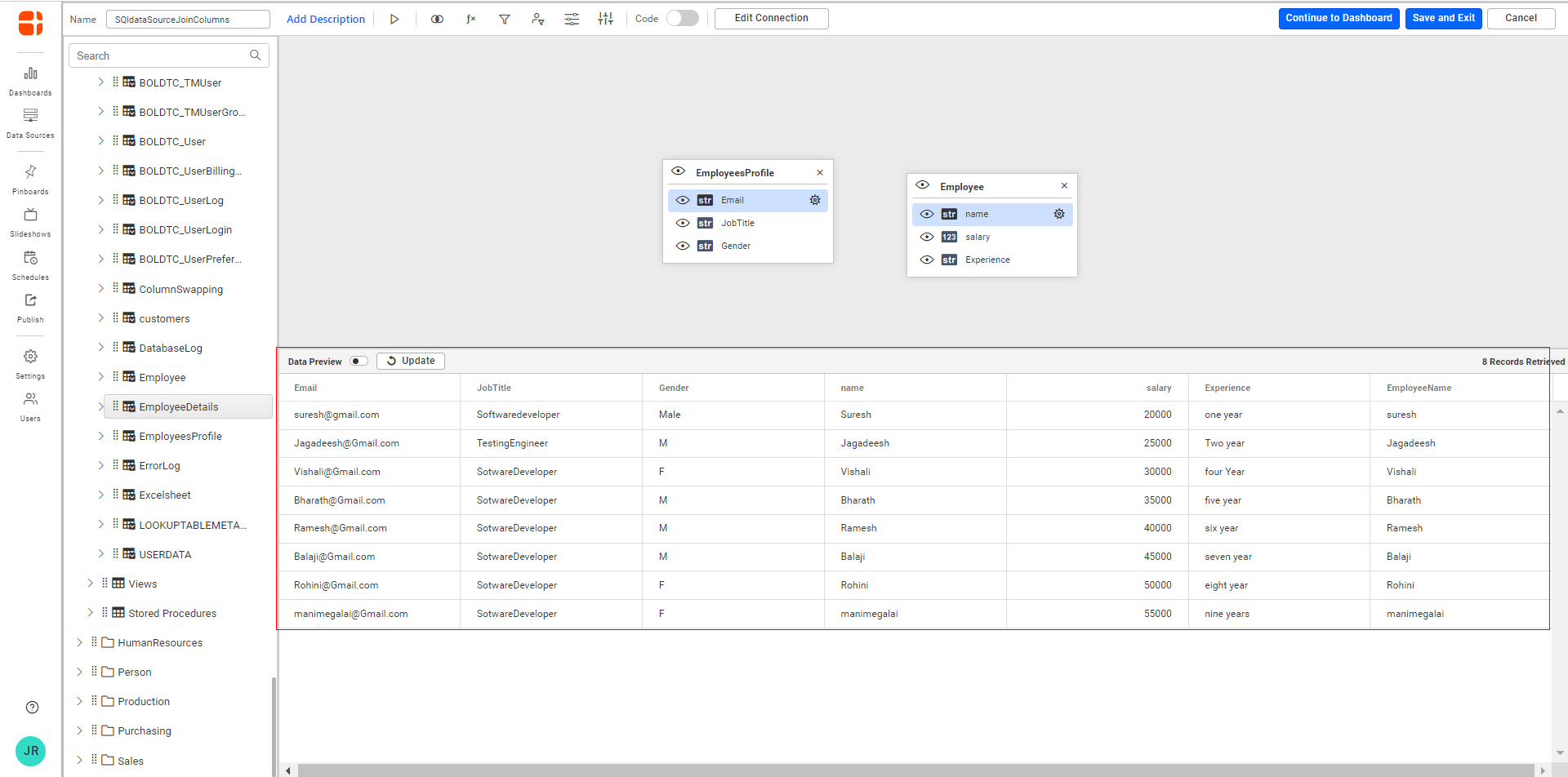Add an expression using the fx icon
This screenshot has height=777, width=1568.
471,18
